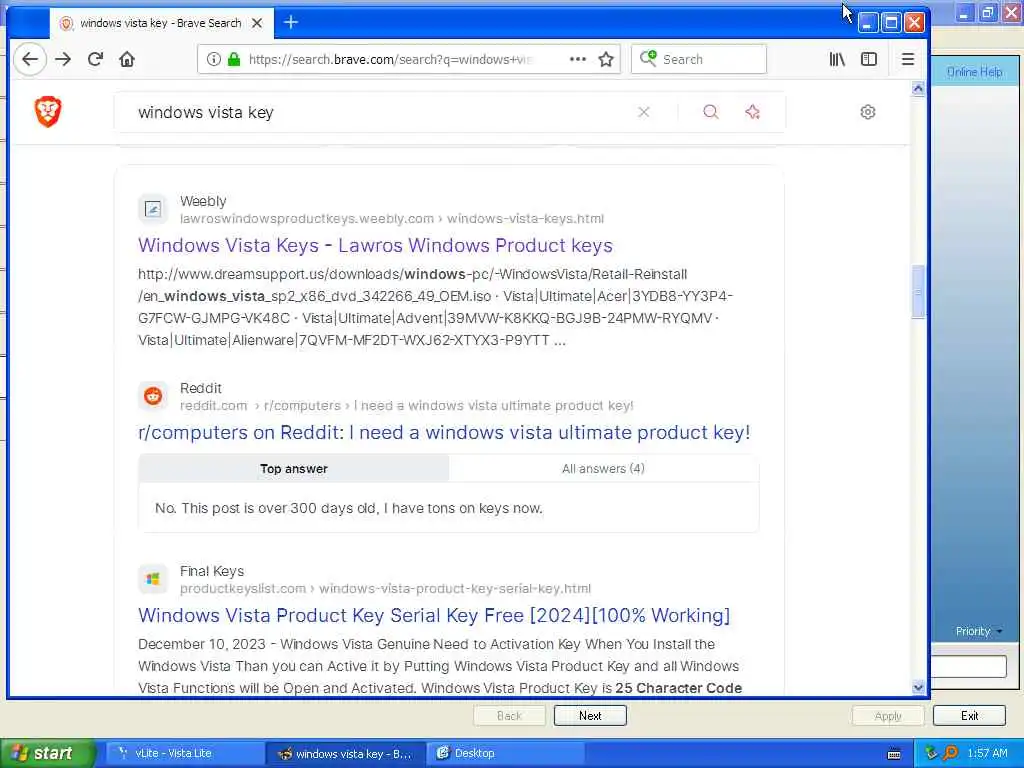Click the tray search magnifier icon
Image resolution: width=1024 pixels, height=768 pixels.
click(950, 753)
